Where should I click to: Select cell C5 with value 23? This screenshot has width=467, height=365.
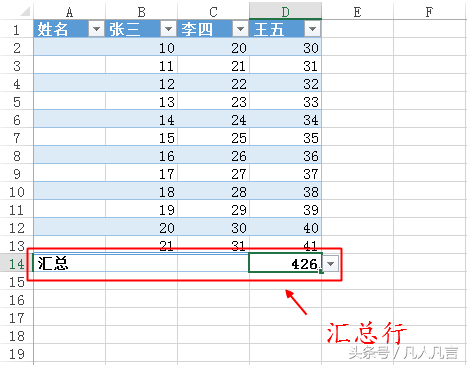tap(213, 102)
